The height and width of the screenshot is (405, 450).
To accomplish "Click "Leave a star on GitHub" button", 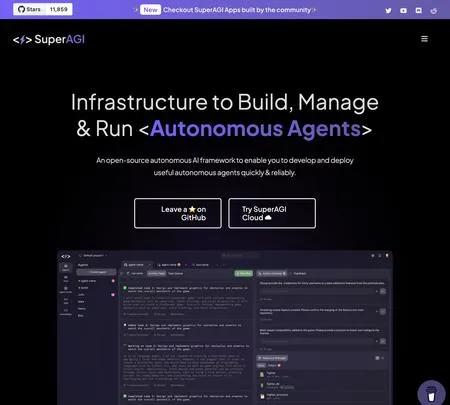I will (x=178, y=213).
